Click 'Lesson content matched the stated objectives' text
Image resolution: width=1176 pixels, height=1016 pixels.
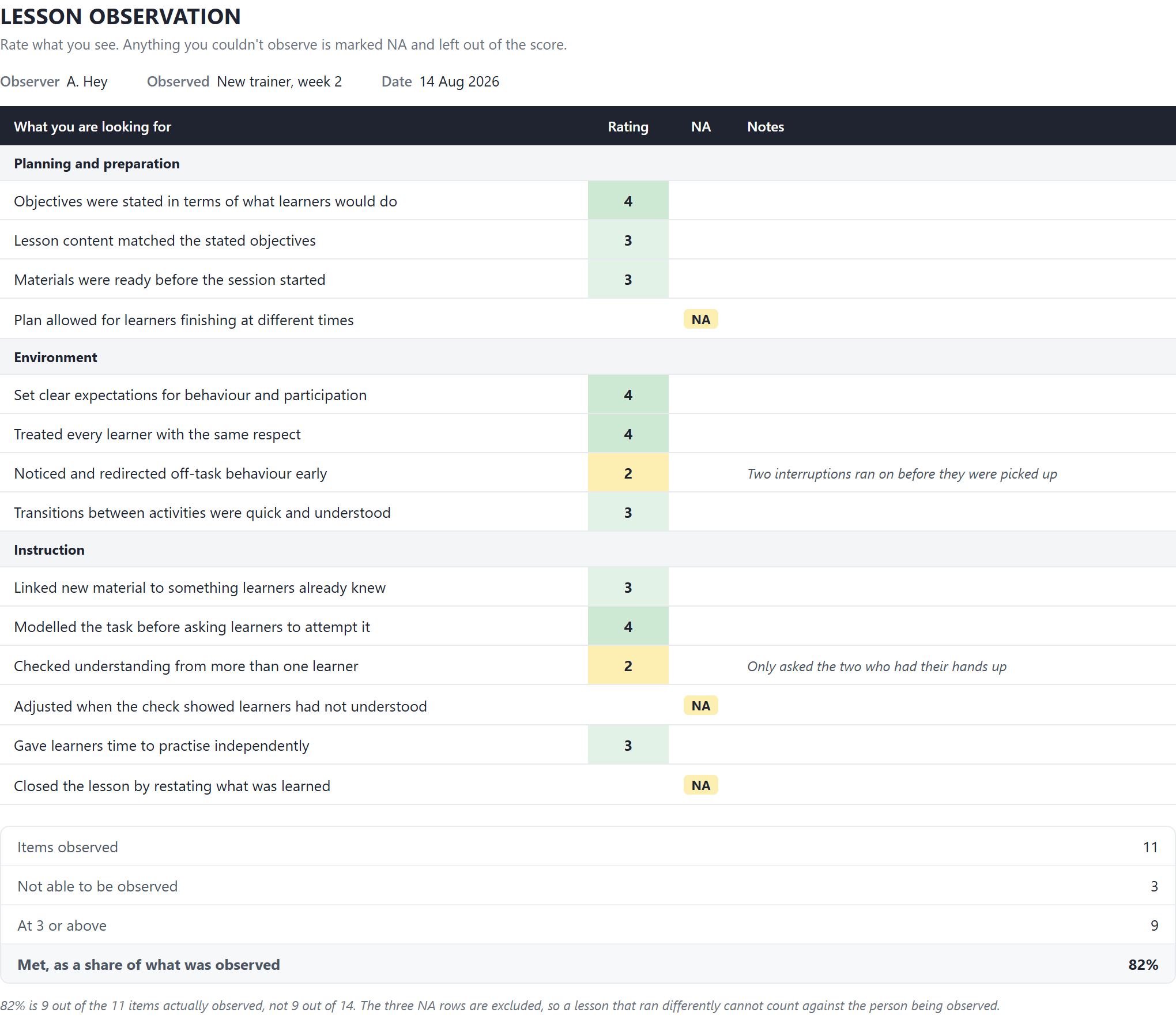pyautogui.click(x=165, y=240)
